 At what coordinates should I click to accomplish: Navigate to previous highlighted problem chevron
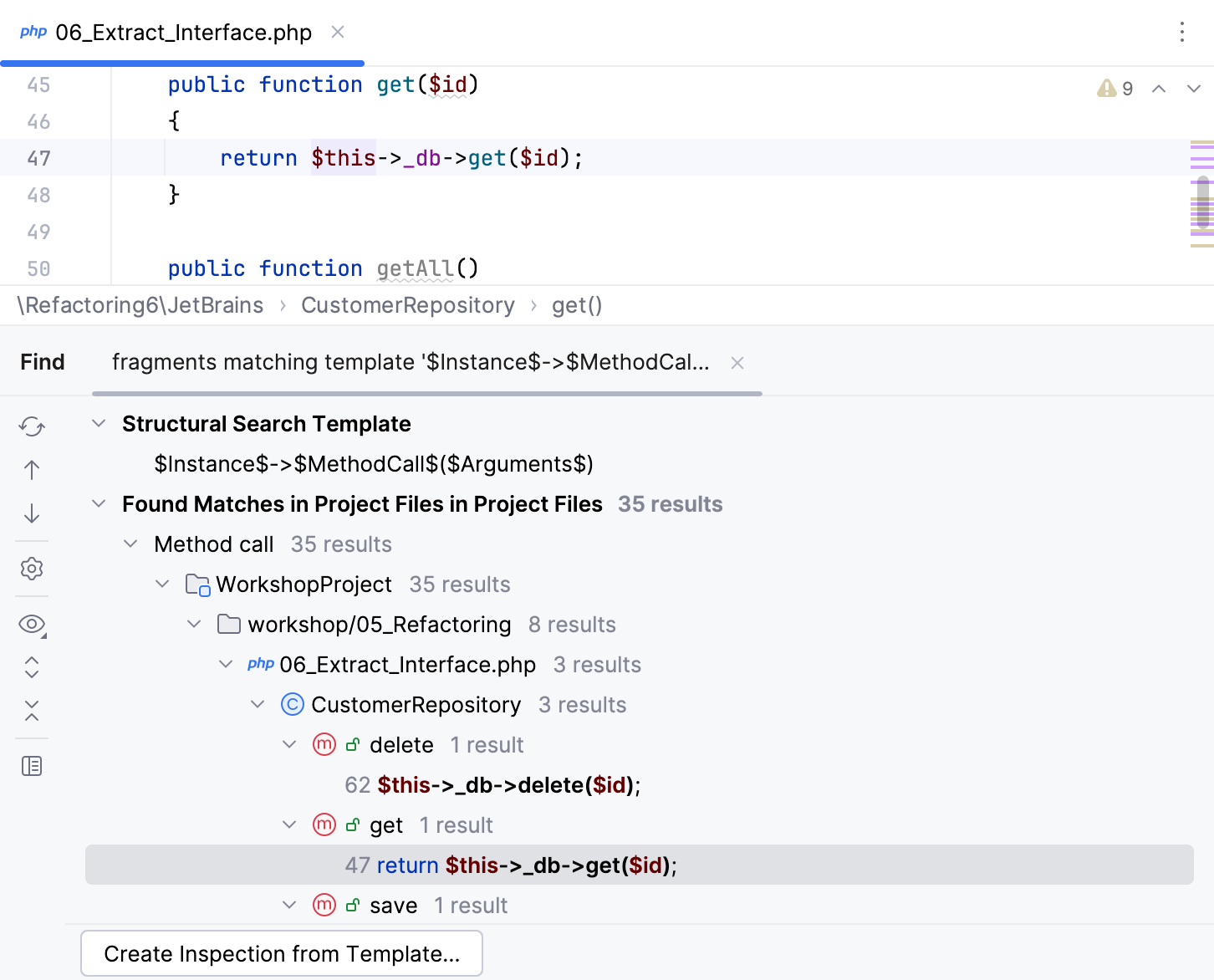point(1159,88)
